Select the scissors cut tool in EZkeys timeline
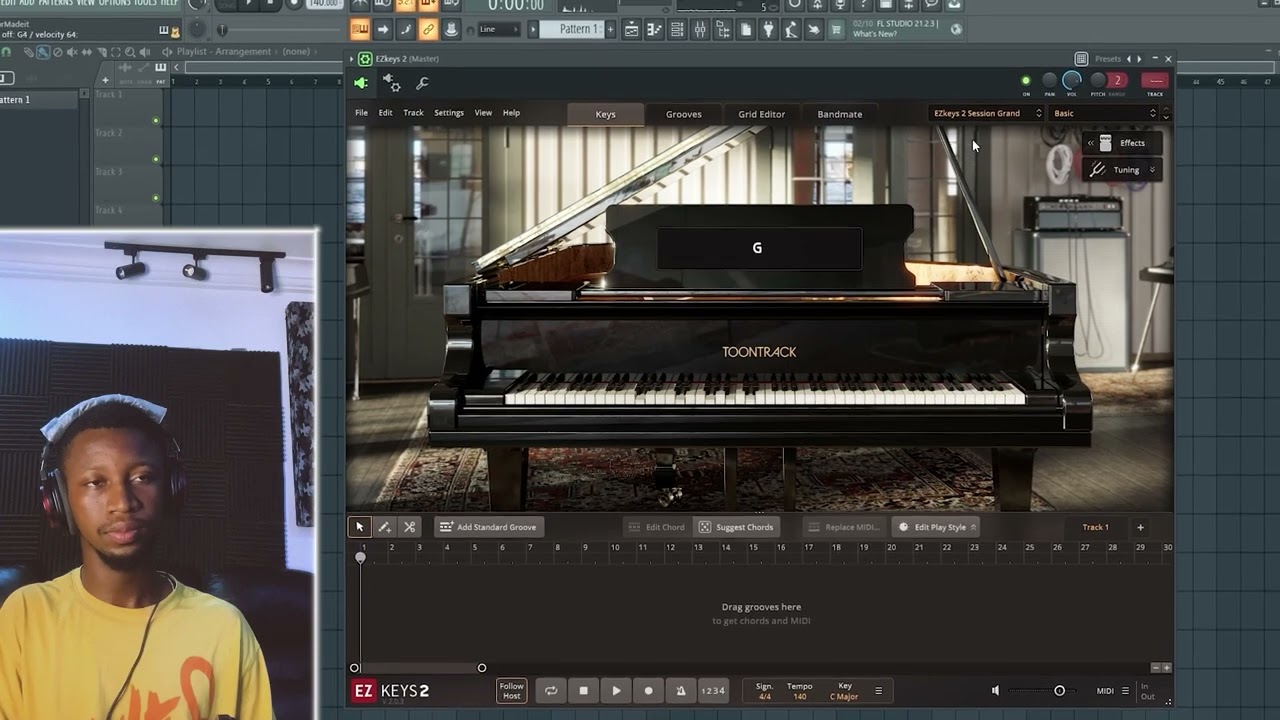Viewport: 1280px width, 720px height. tap(409, 527)
